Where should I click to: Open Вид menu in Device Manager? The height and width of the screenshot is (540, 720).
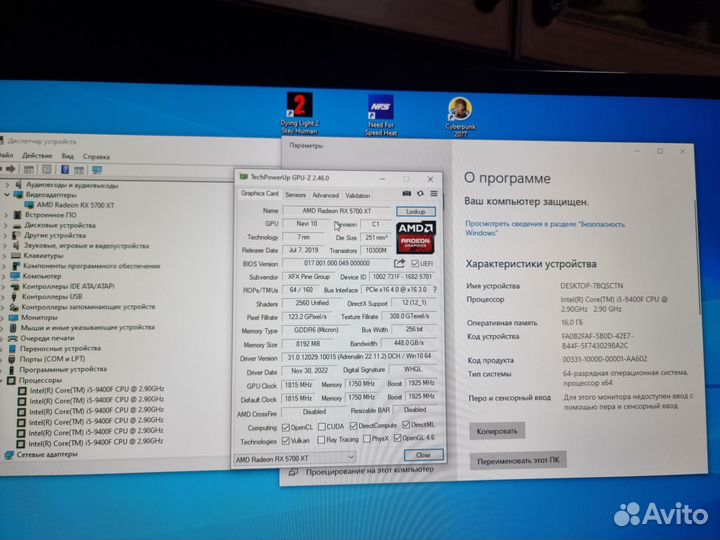(68, 156)
